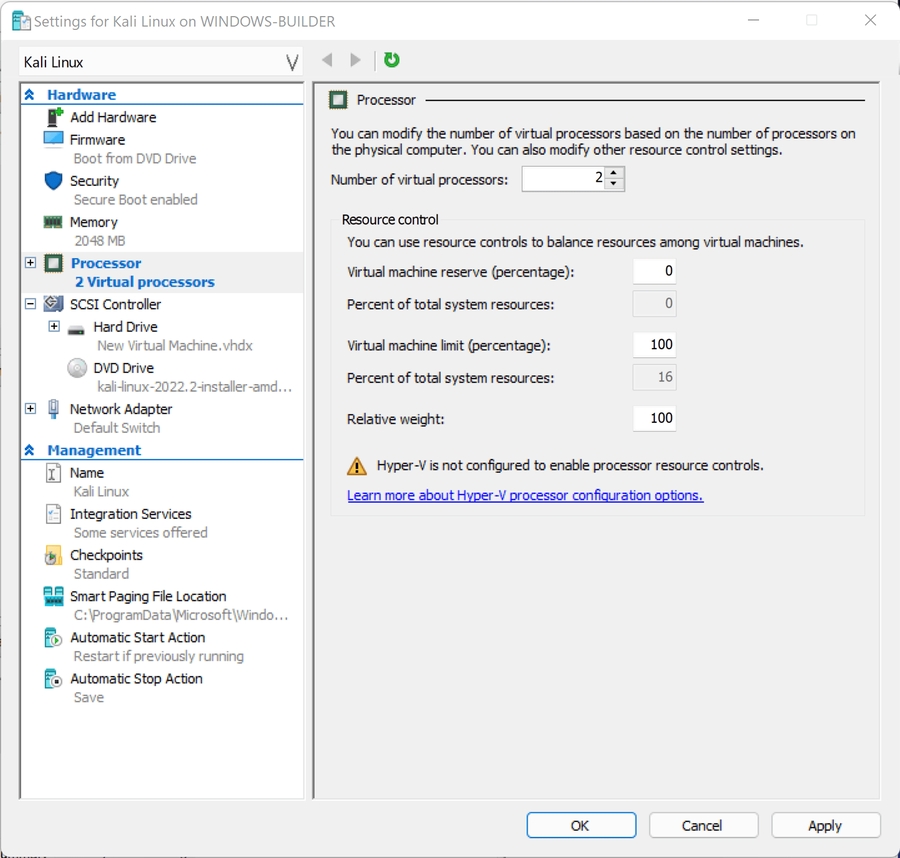Click the Virtual machine reserve field
900x858 pixels.
click(x=654, y=271)
